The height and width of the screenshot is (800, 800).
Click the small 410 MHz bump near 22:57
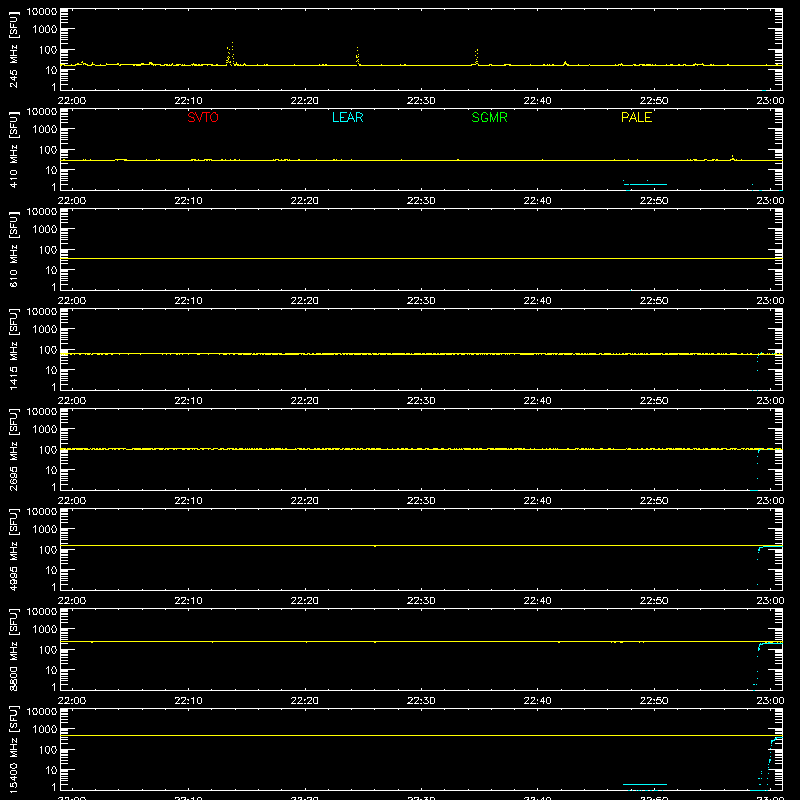tap(732, 158)
